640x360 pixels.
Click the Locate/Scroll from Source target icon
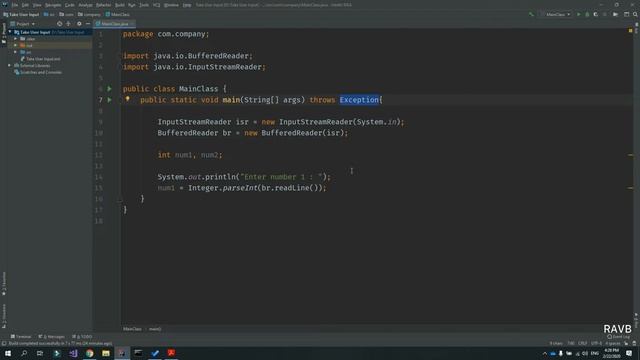click(60, 24)
